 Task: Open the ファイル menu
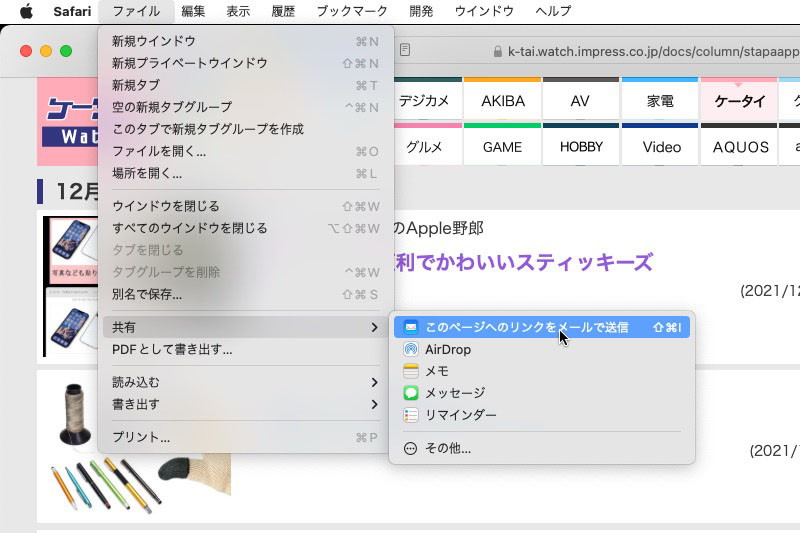coord(136,11)
